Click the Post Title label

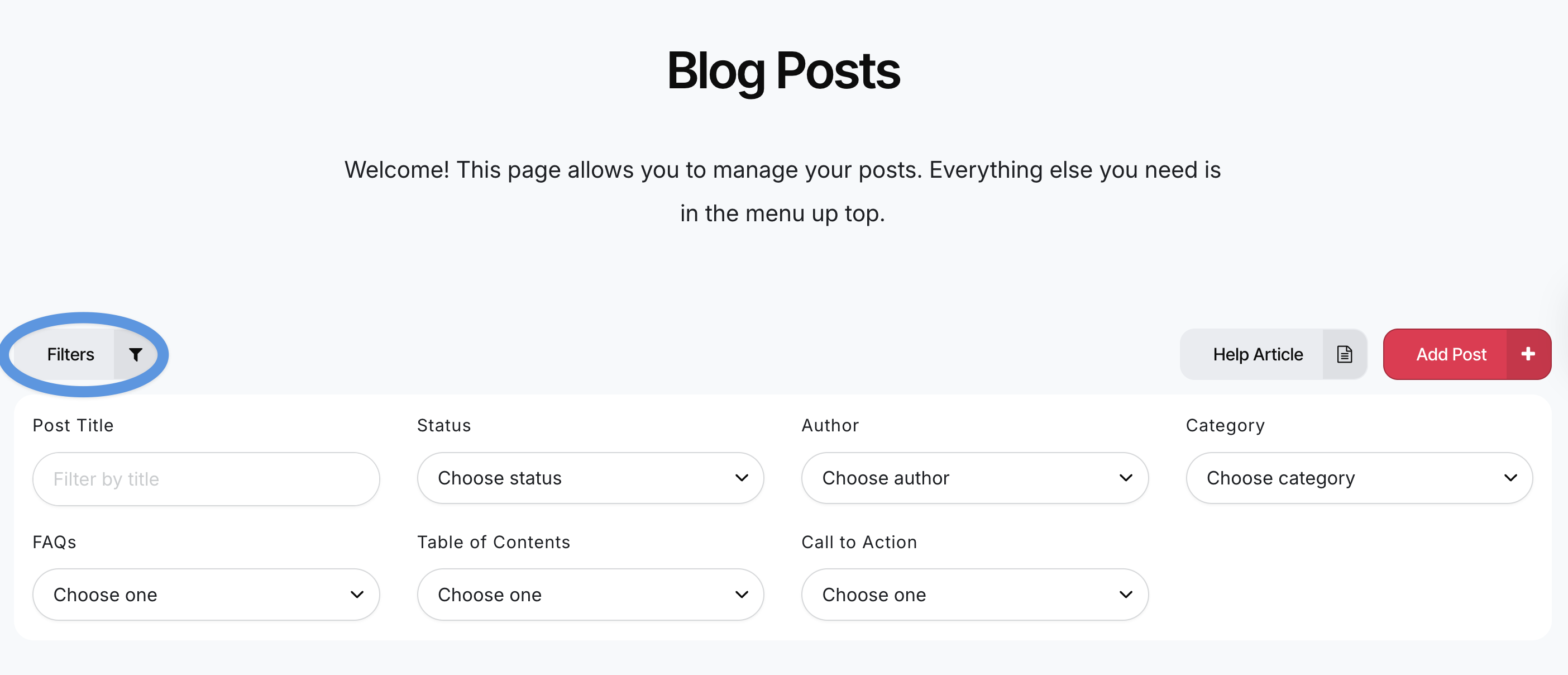(73, 425)
